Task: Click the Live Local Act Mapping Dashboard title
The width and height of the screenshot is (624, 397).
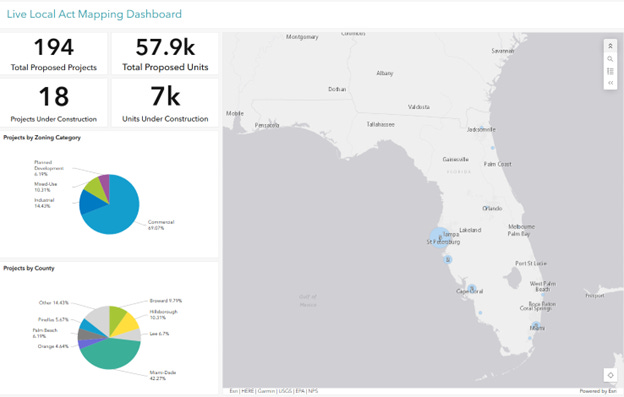Action: (94, 14)
